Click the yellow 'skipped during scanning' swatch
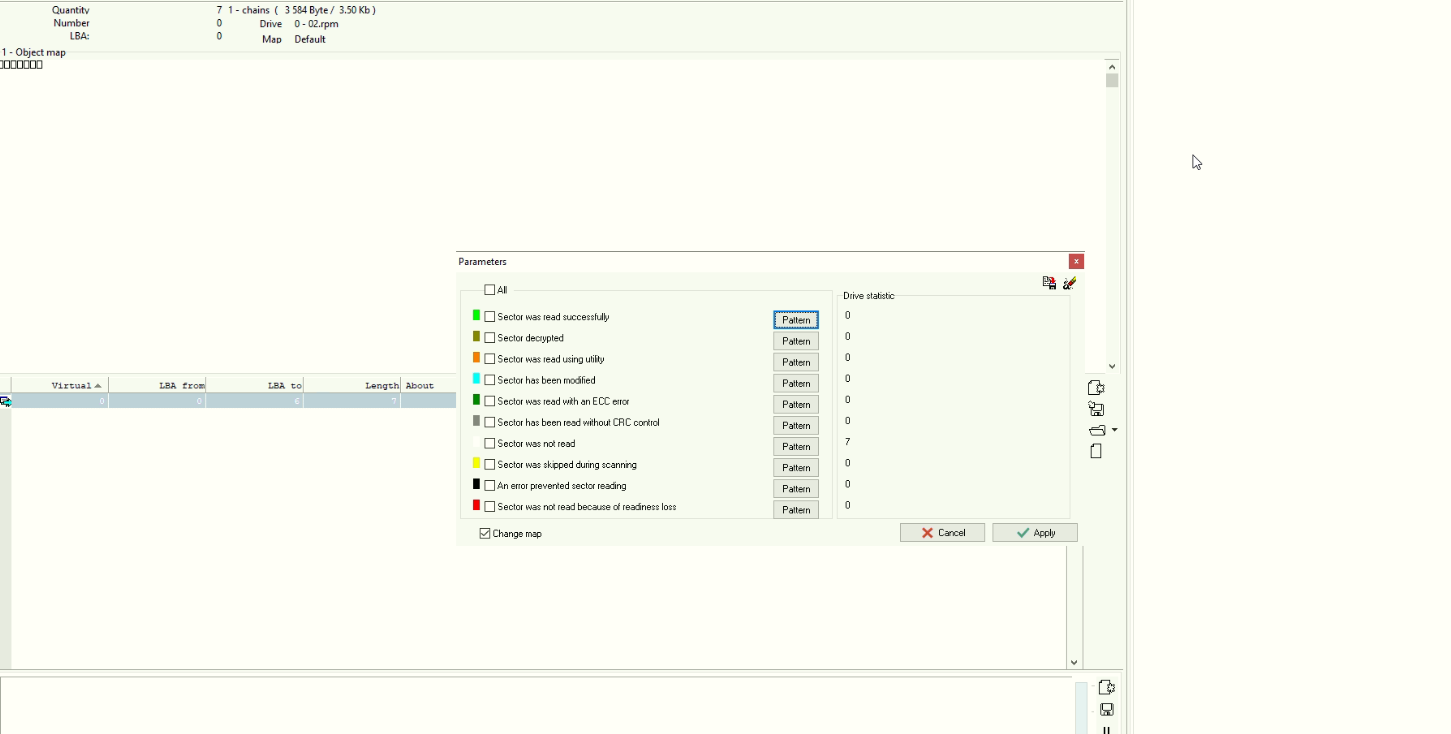The width and height of the screenshot is (1451, 734). [476, 463]
